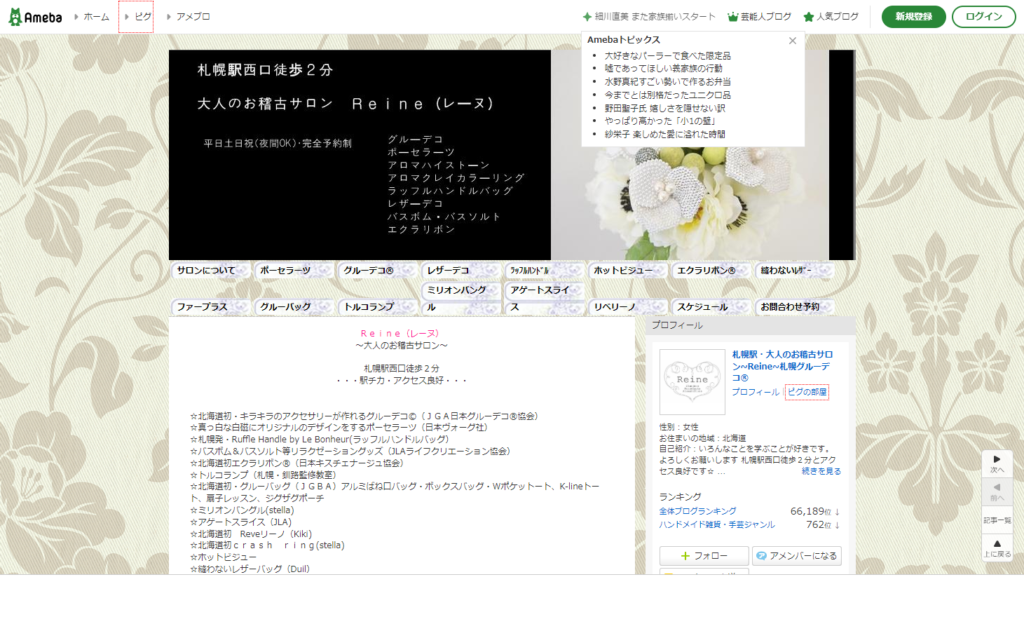This screenshot has width=1024, height=638.
Task: Close the Amebaトピックス panel
Action: point(792,38)
